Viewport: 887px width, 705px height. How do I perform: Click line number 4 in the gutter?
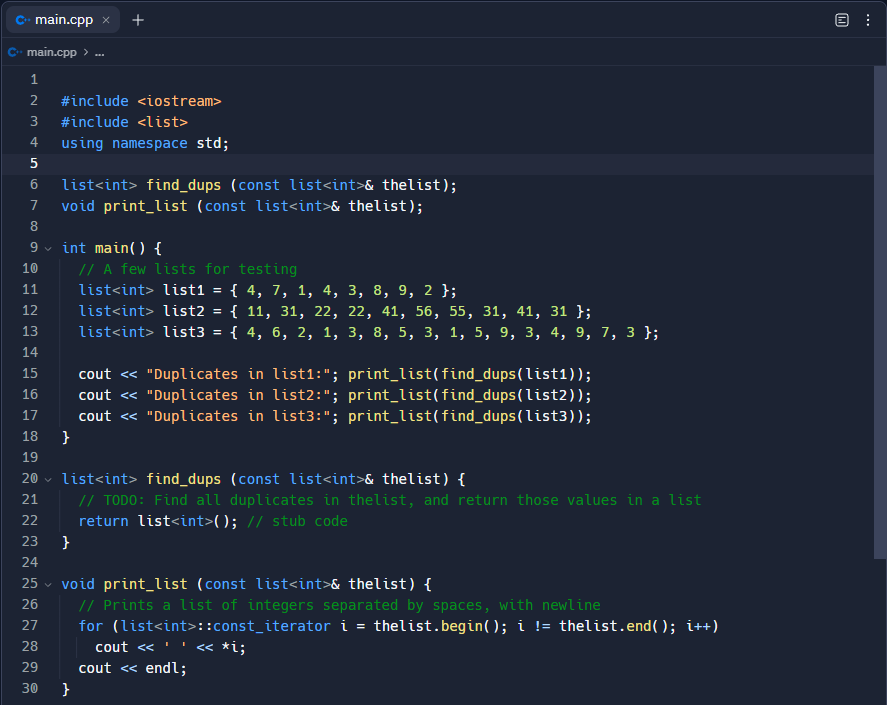(34, 142)
